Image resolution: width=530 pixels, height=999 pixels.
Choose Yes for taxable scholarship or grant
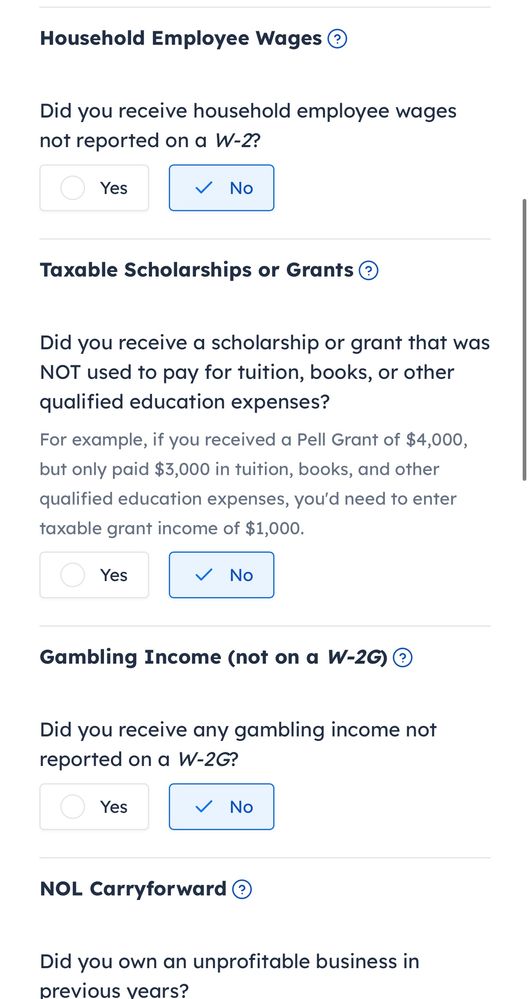pos(94,575)
